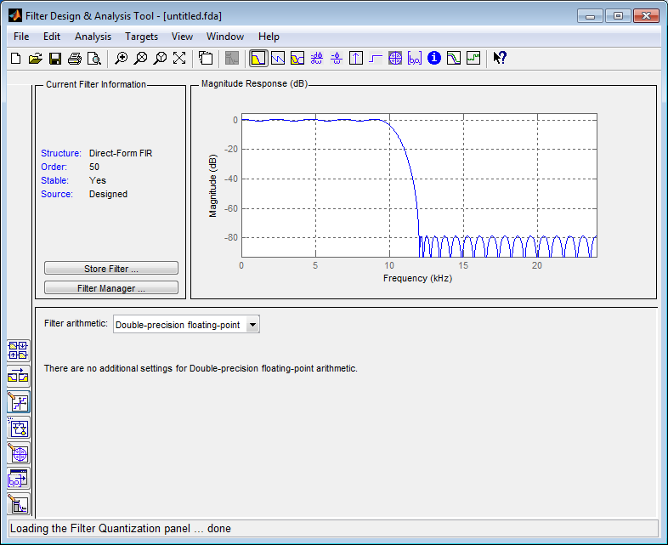The width and height of the screenshot is (668, 545).
Task: Click the 'Direct-Form FIR' structure value
Action: [121, 153]
